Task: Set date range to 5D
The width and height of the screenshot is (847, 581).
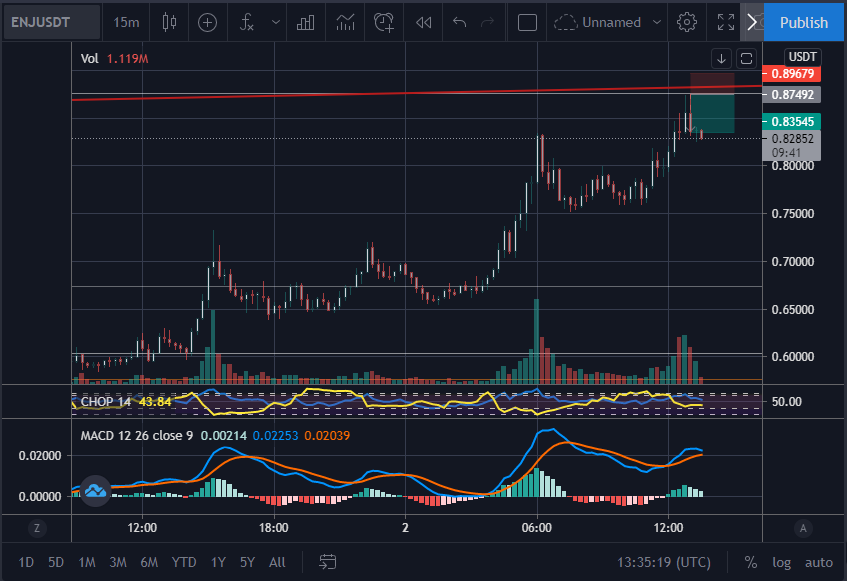Action: point(56,562)
